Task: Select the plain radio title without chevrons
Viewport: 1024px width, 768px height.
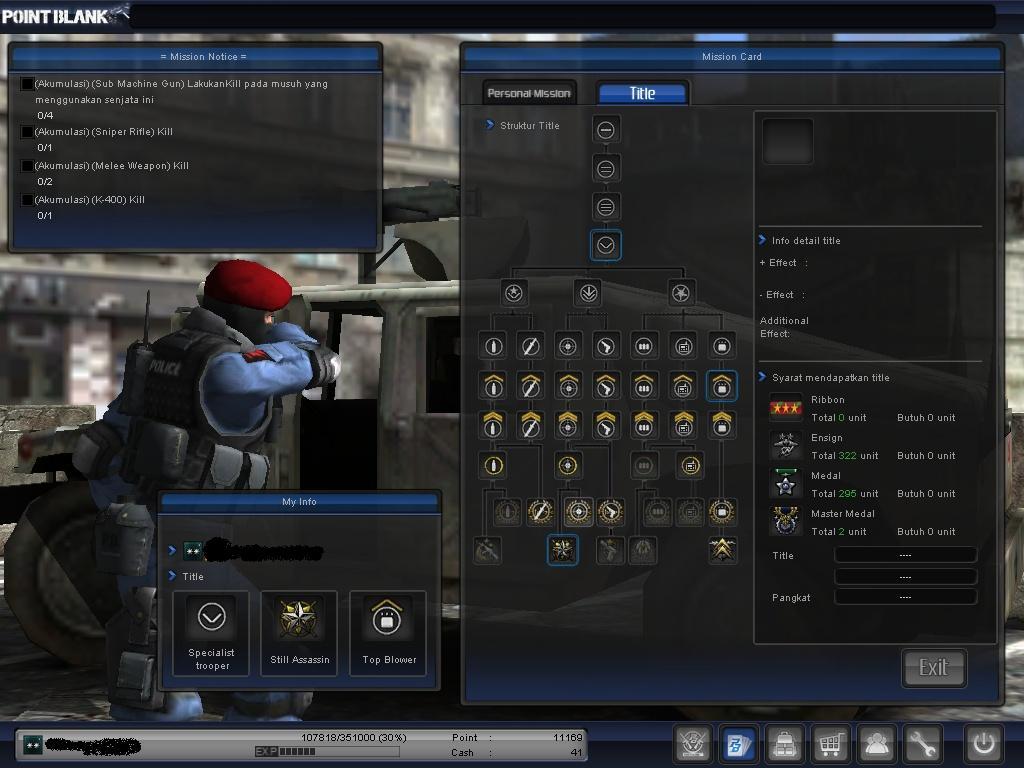Action: [683, 346]
